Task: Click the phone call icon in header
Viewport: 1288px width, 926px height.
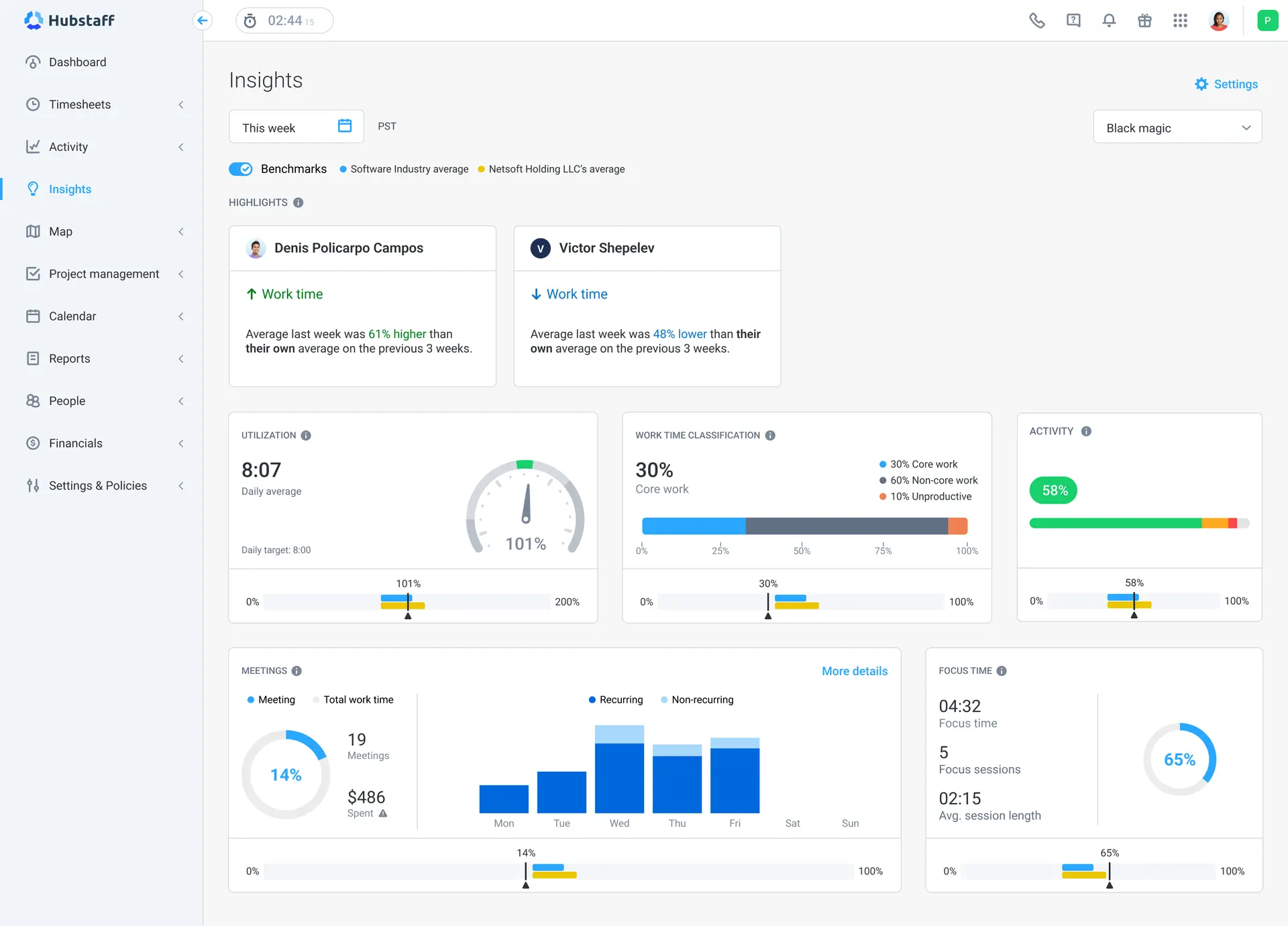Action: (x=1037, y=21)
